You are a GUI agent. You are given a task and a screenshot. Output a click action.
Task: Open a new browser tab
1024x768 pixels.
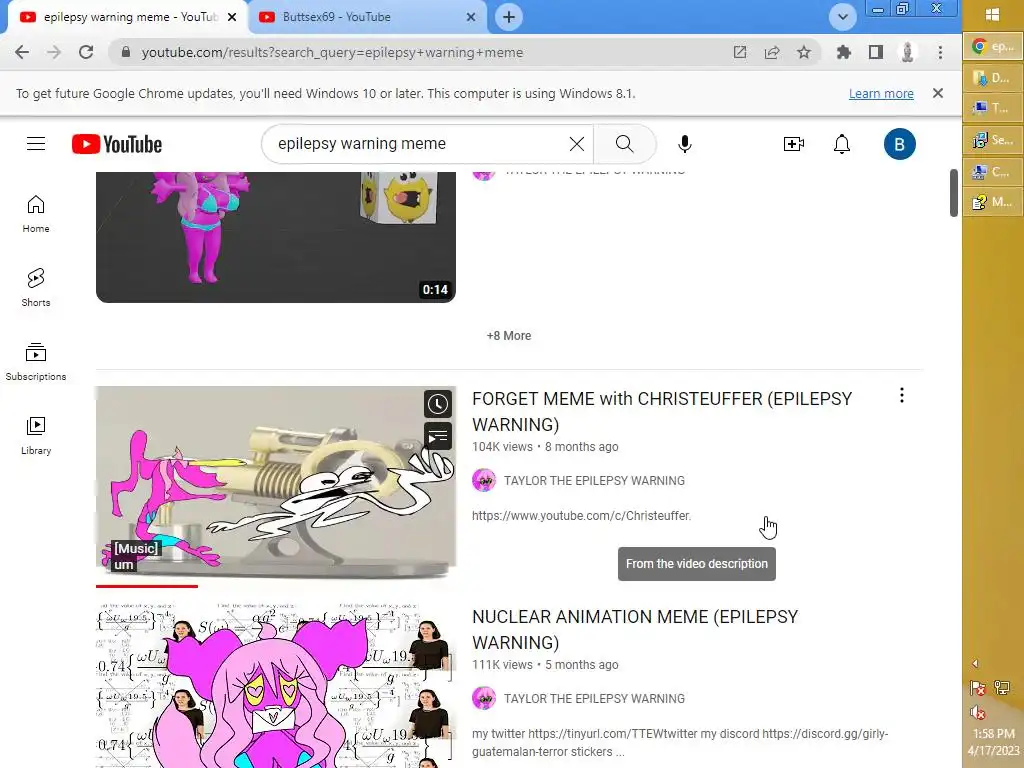tap(509, 17)
